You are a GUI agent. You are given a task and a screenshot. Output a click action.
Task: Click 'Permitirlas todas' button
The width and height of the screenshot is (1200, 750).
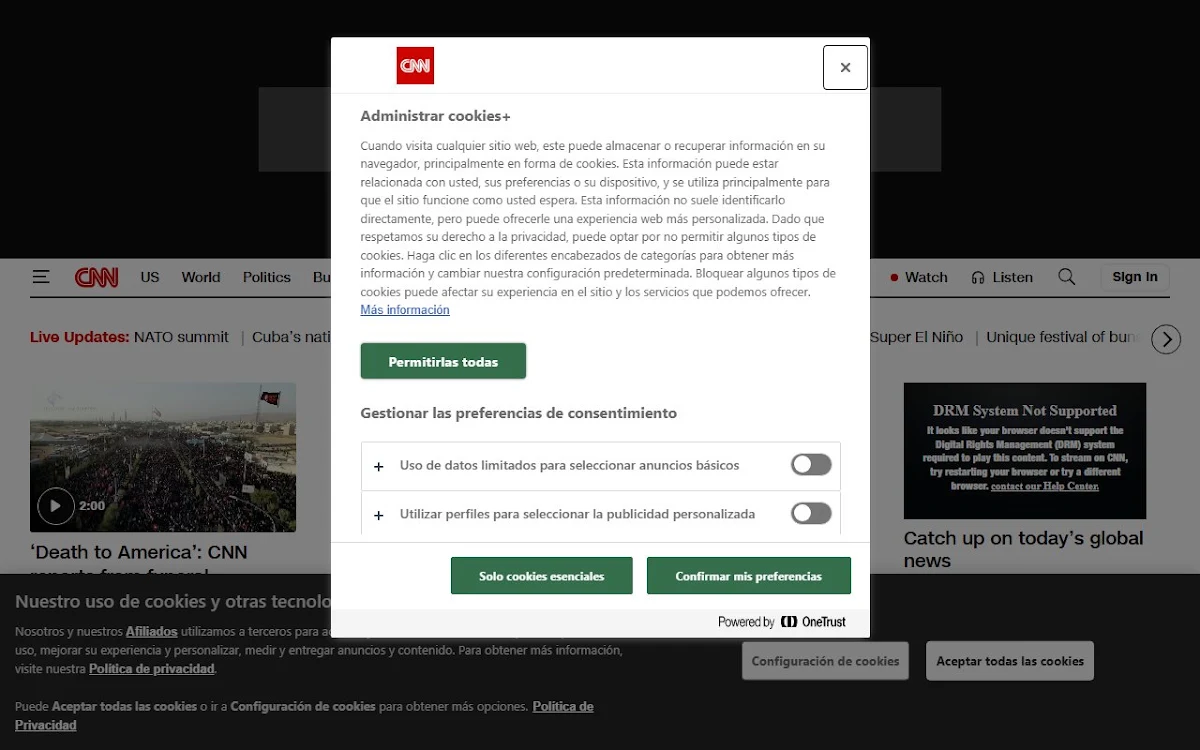tap(443, 361)
